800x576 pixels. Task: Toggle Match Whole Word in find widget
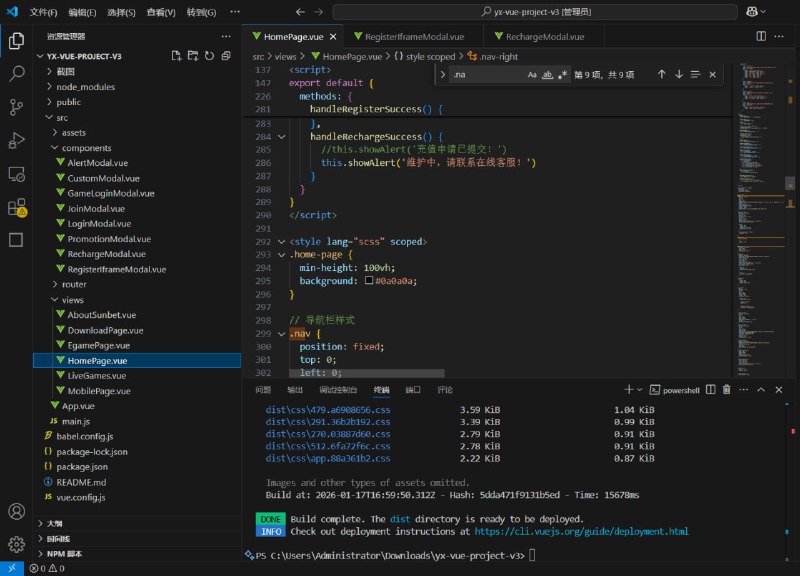[548, 74]
